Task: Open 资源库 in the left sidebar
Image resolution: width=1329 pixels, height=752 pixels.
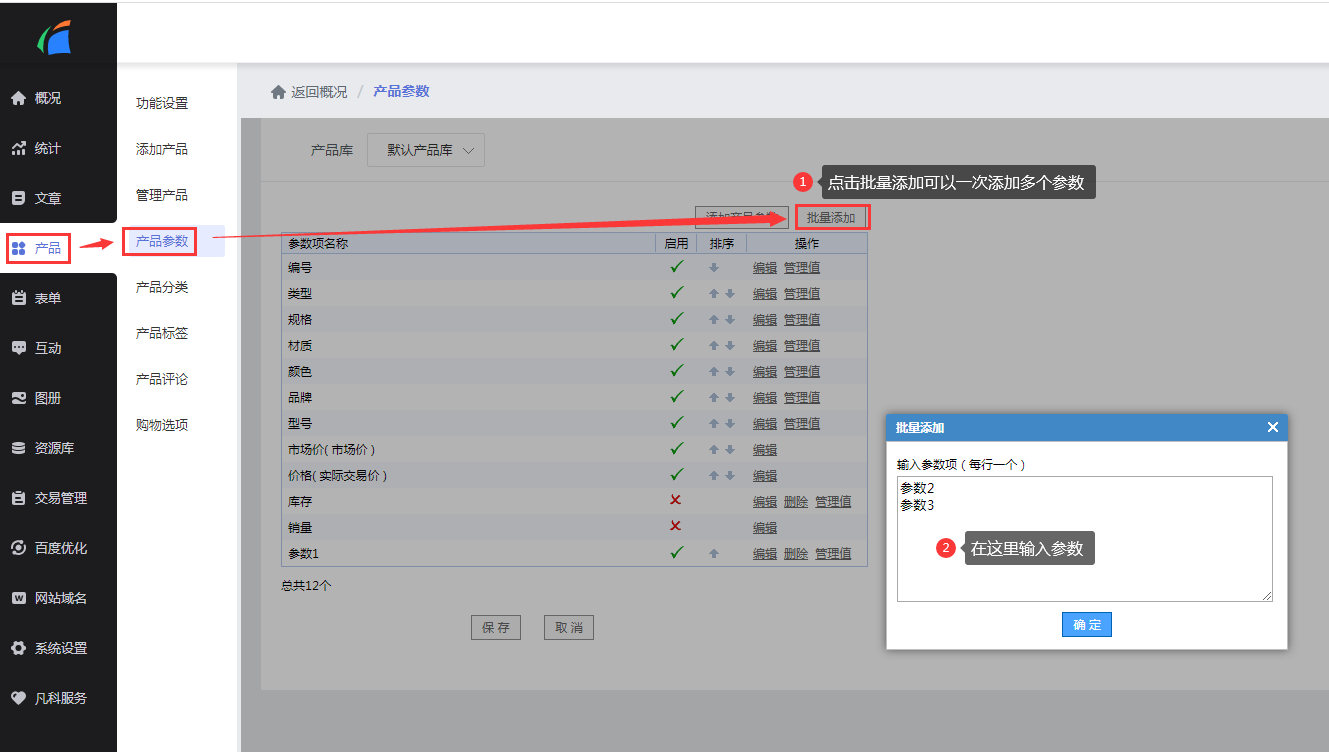Action: pos(54,448)
